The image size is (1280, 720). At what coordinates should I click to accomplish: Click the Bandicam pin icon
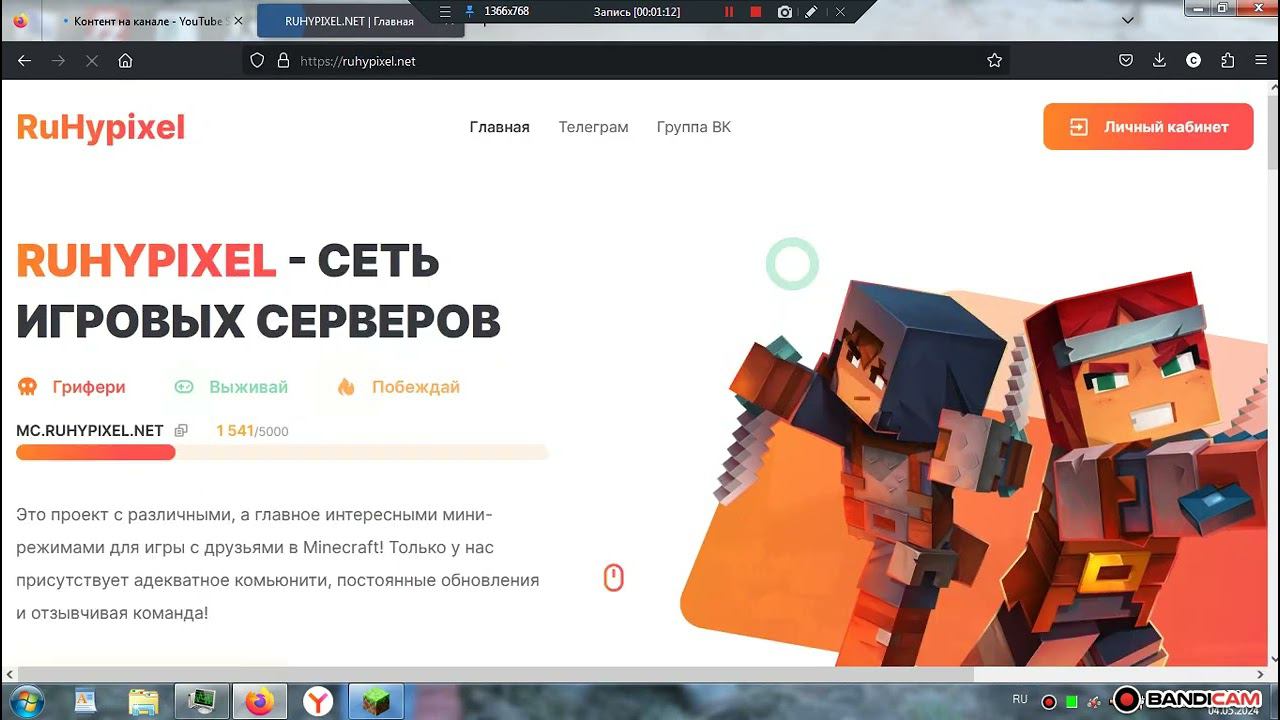pos(470,12)
